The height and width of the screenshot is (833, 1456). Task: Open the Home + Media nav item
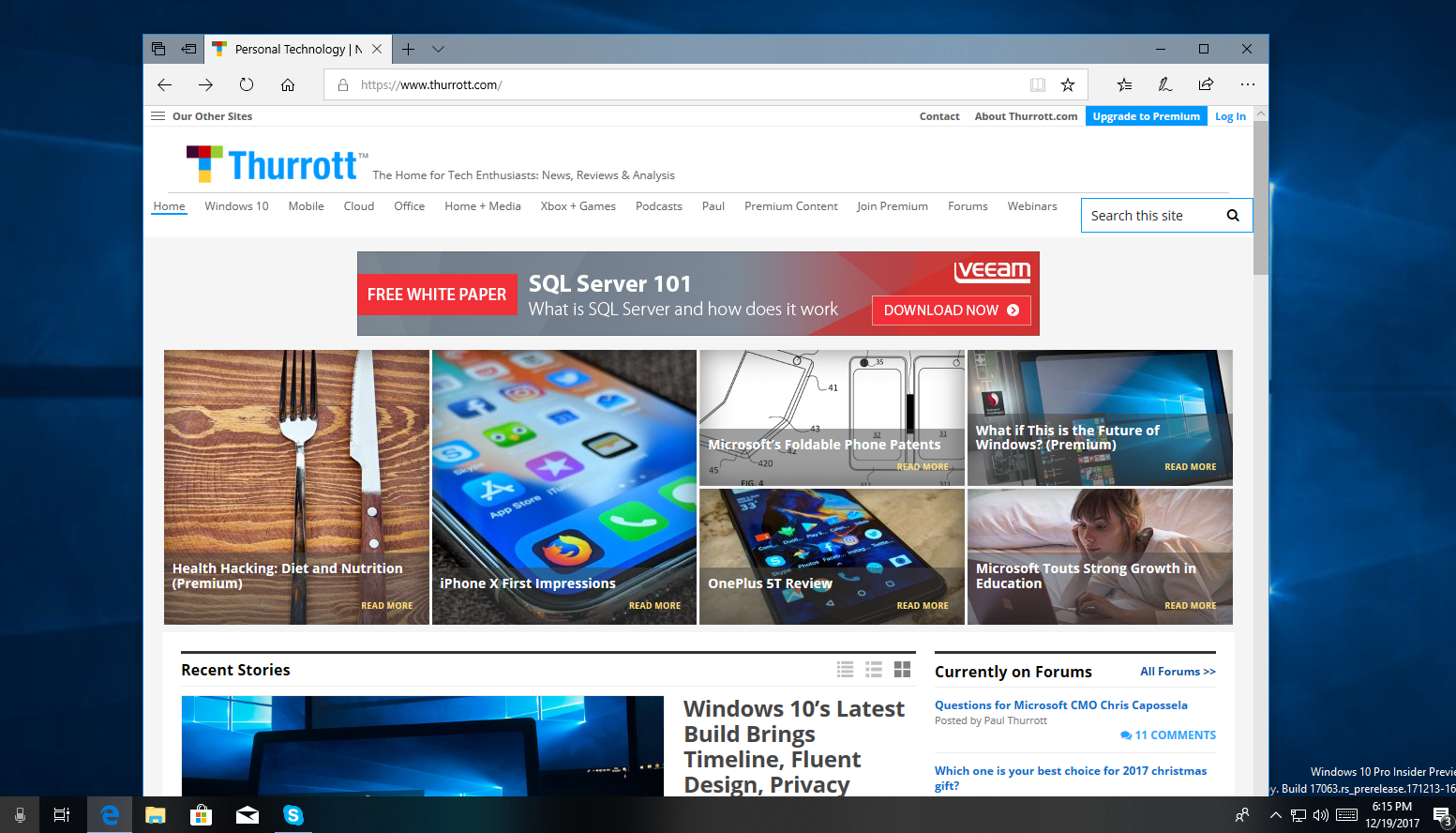tap(483, 206)
